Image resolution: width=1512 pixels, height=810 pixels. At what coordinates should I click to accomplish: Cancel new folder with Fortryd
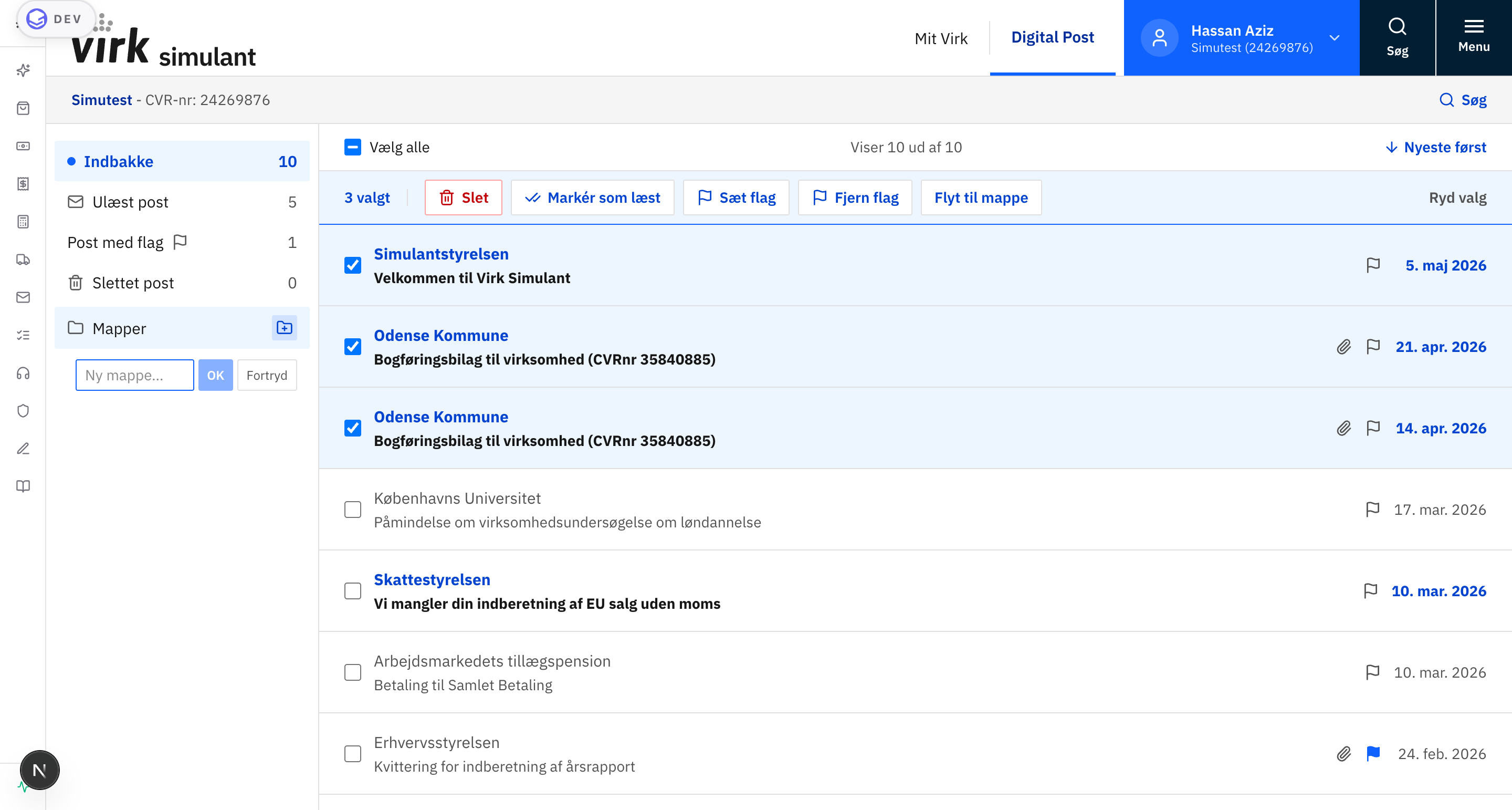[267, 375]
